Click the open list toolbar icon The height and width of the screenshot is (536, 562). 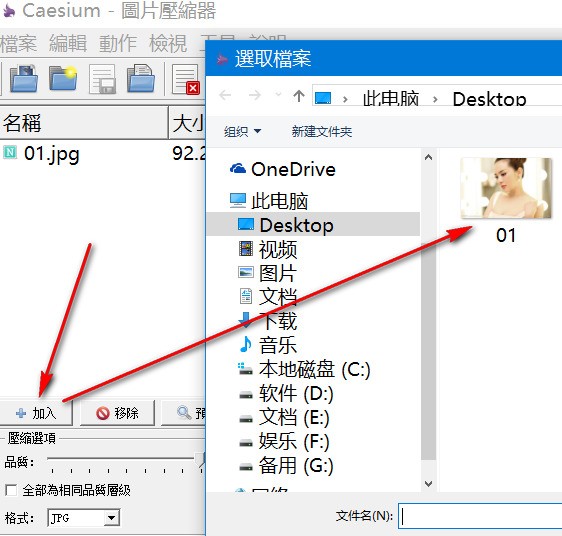(141, 78)
